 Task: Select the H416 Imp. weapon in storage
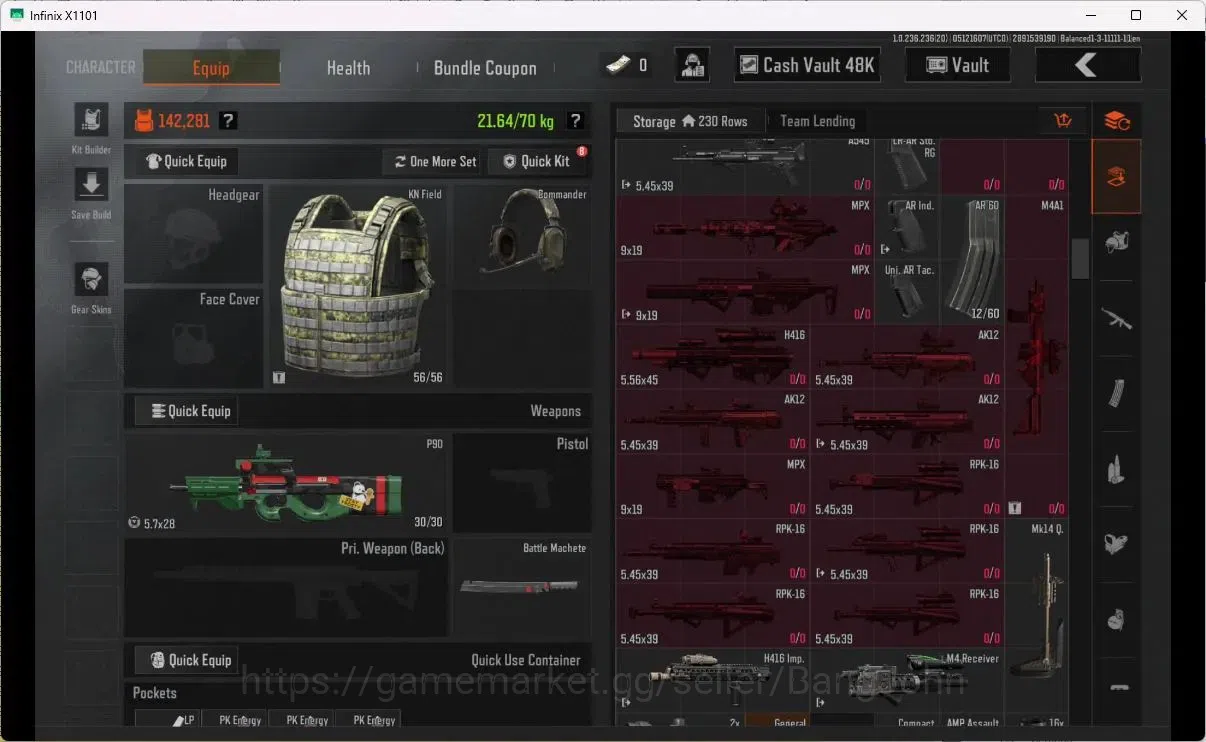[713, 680]
